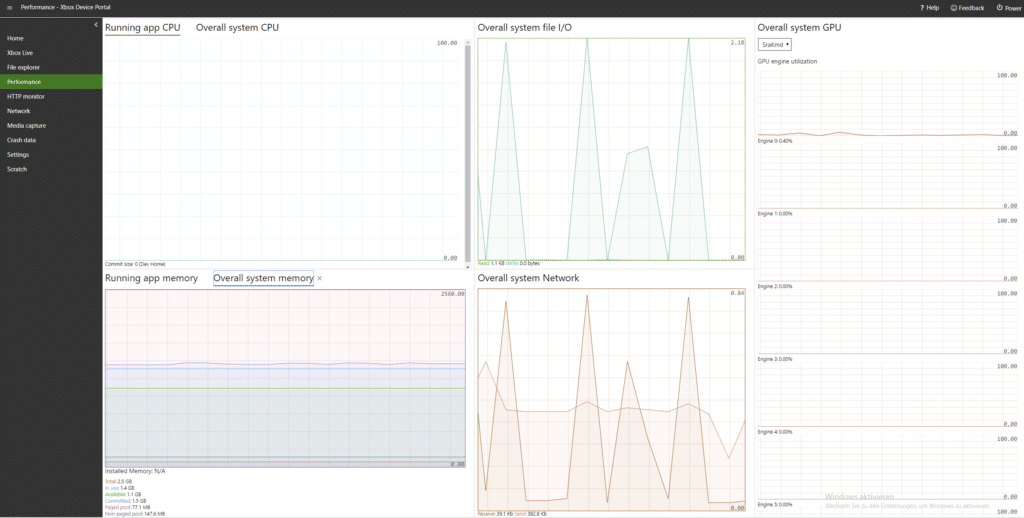Switch to the Running app CPU tab

(x=142, y=27)
